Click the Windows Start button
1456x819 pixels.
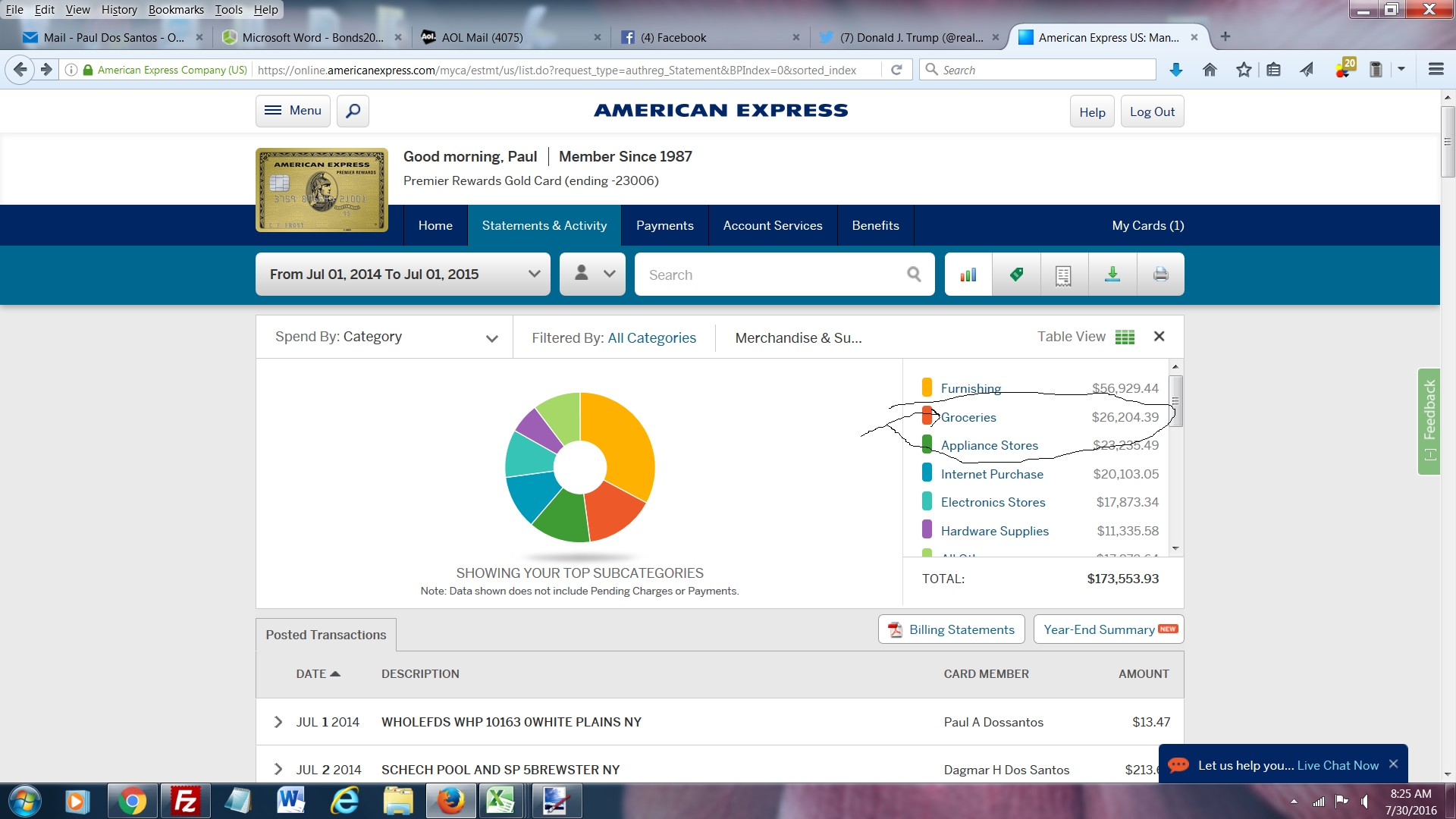(x=24, y=801)
